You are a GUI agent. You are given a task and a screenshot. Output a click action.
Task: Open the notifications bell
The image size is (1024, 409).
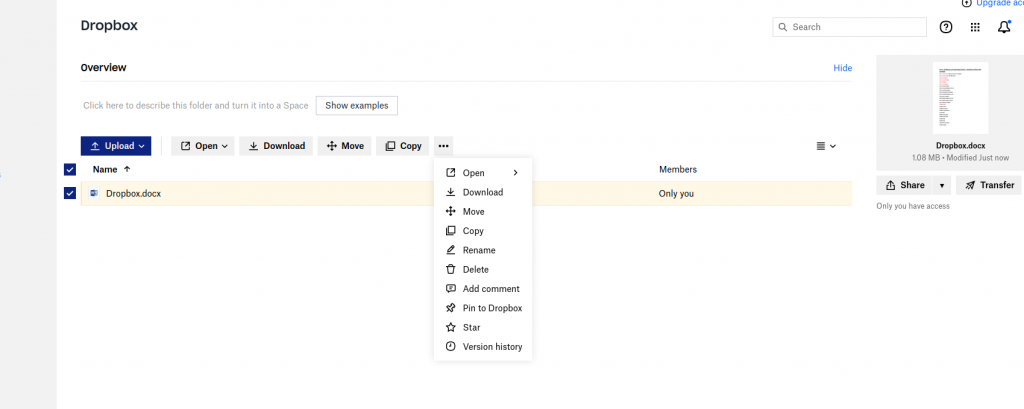coord(1004,27)
